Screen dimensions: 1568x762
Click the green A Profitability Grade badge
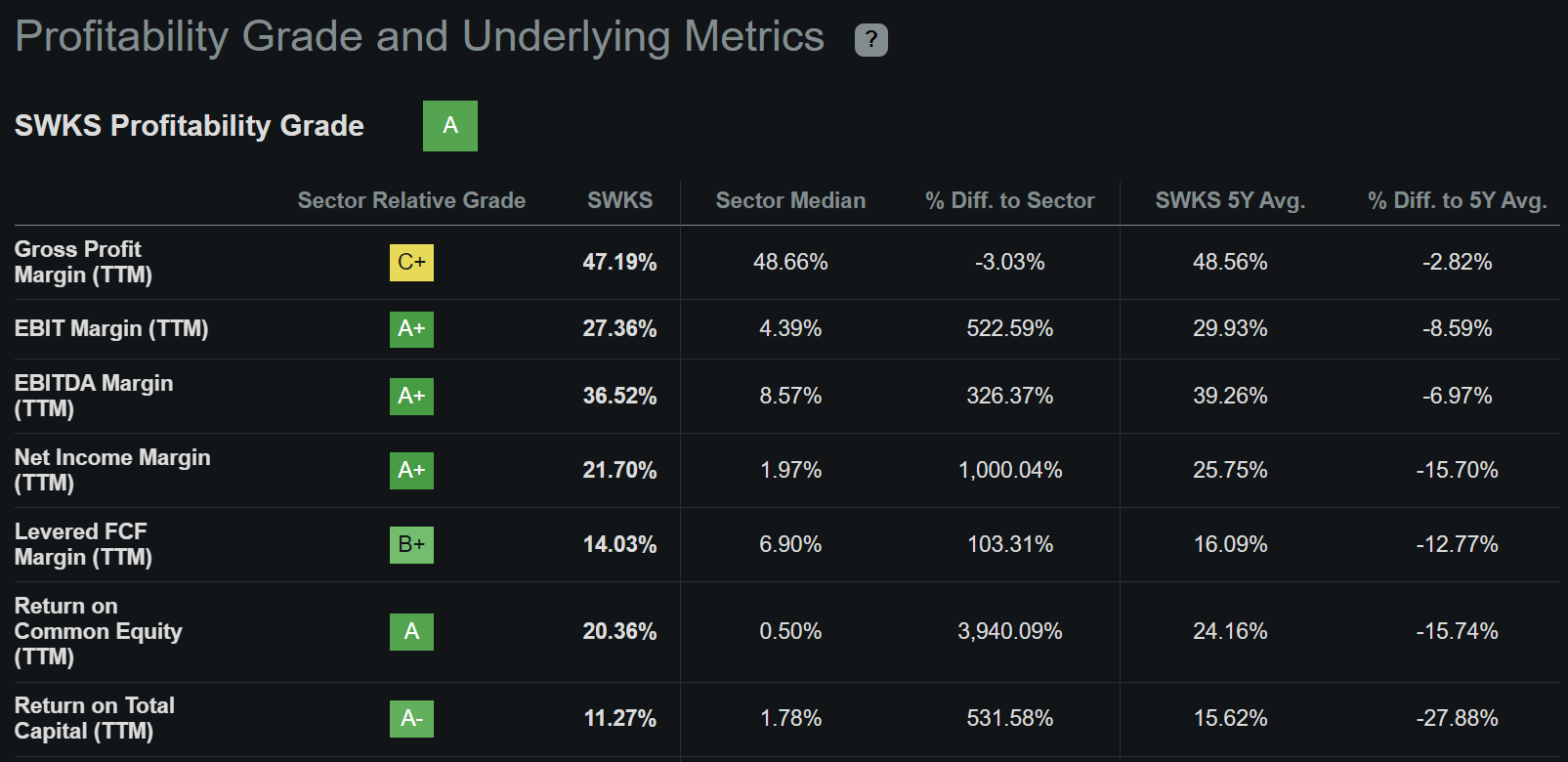pos(449,126)
